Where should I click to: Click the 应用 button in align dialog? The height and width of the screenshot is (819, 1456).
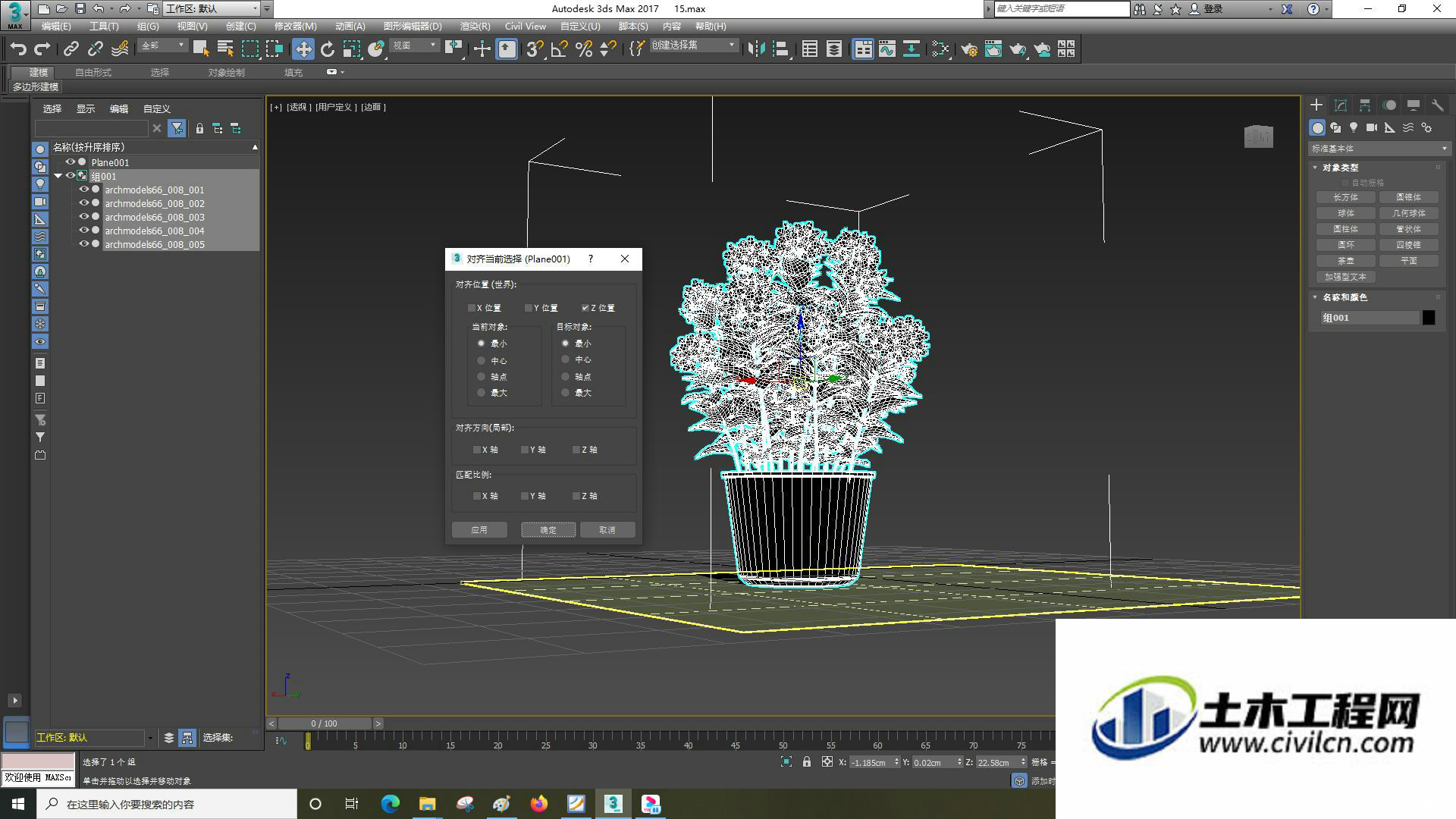(x=479, y=530)
